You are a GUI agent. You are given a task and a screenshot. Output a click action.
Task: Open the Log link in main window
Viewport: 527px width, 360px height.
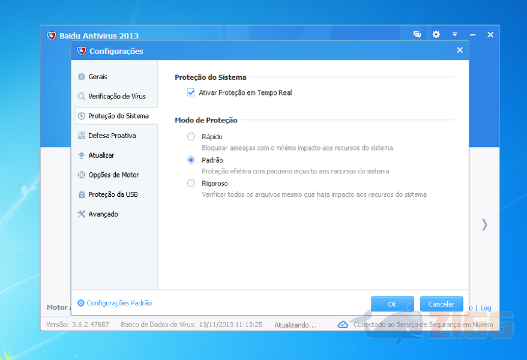coord(486,308)
